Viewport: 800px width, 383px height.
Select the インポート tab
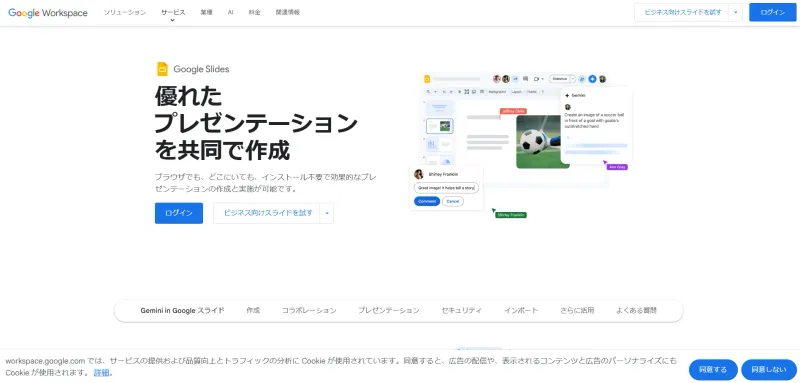tap(521, 310)
